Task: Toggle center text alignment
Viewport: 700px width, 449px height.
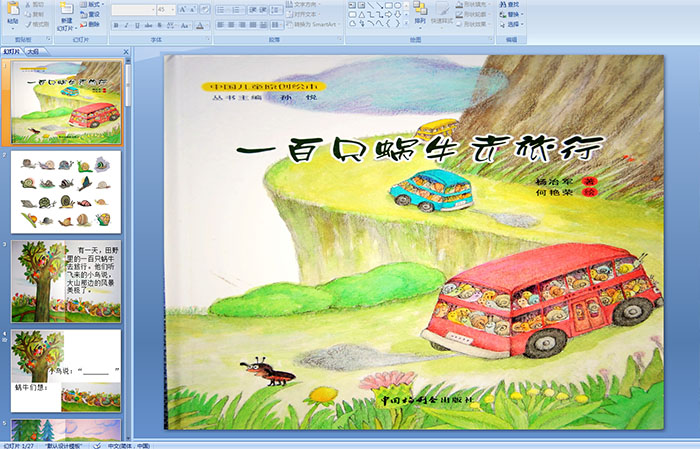Action: pos(231,25)
